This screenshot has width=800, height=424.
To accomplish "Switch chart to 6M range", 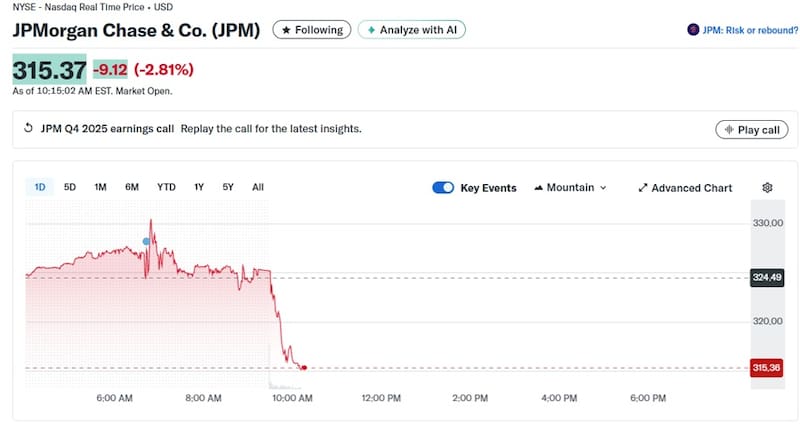I will tap(132, 187).
